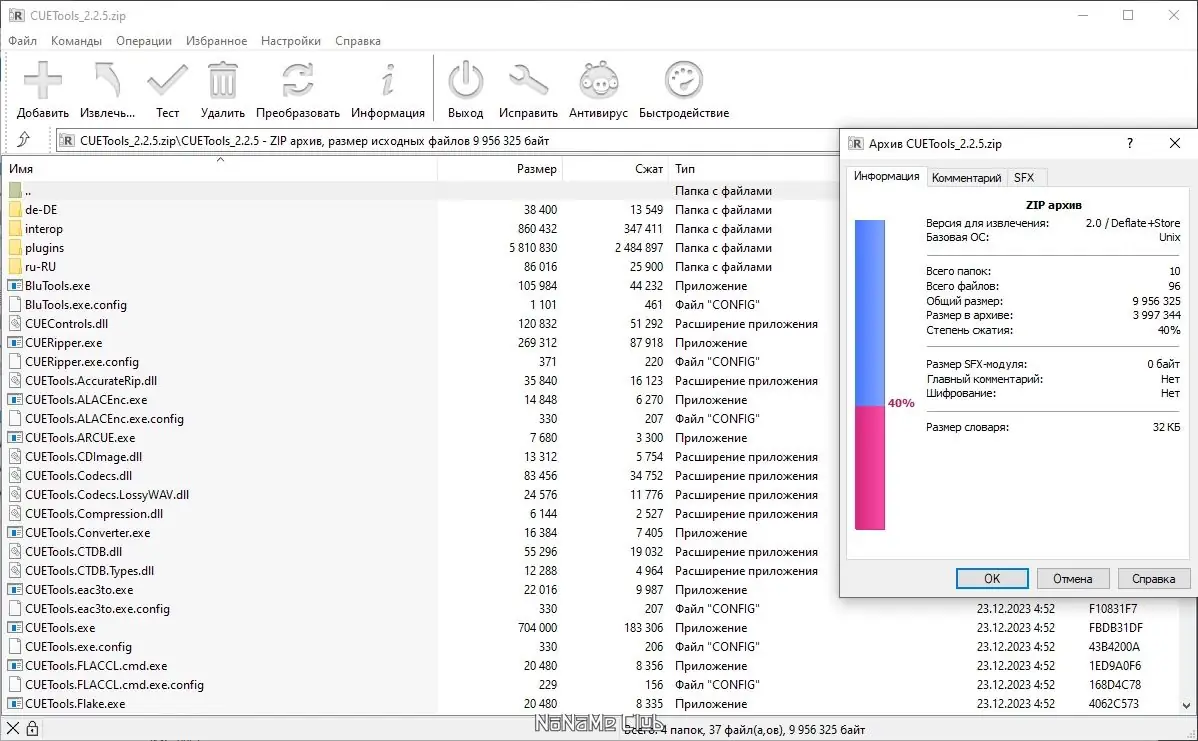Select the Информация tab in dialog
Viewport: 1198px width, 741px height.
point(886,176)
